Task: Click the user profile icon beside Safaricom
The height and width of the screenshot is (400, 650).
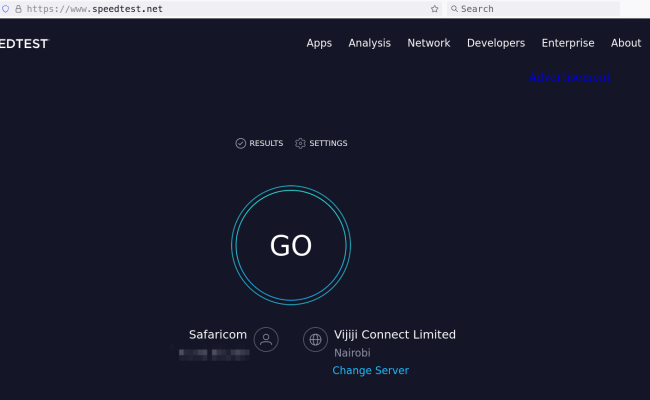Action: click(x=266, y=339)
